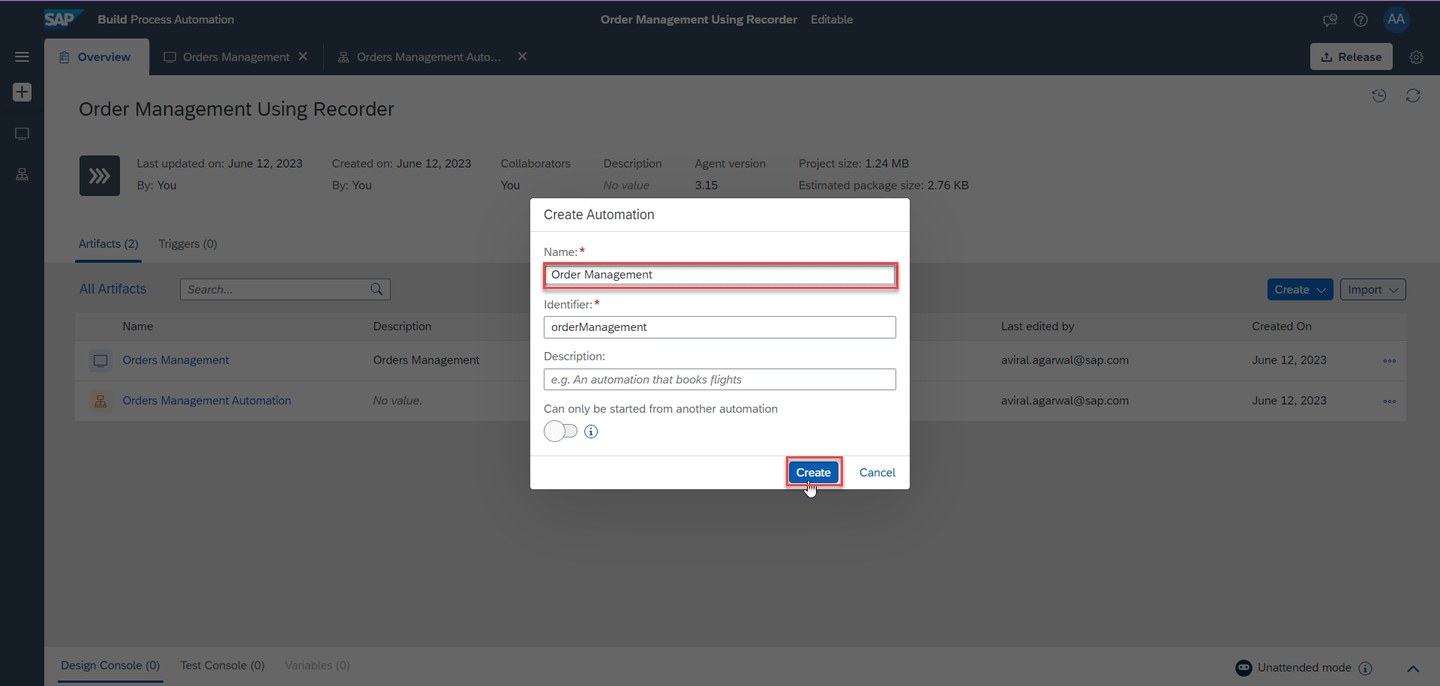Close the Orders Management tab

(x=303, y=57)
